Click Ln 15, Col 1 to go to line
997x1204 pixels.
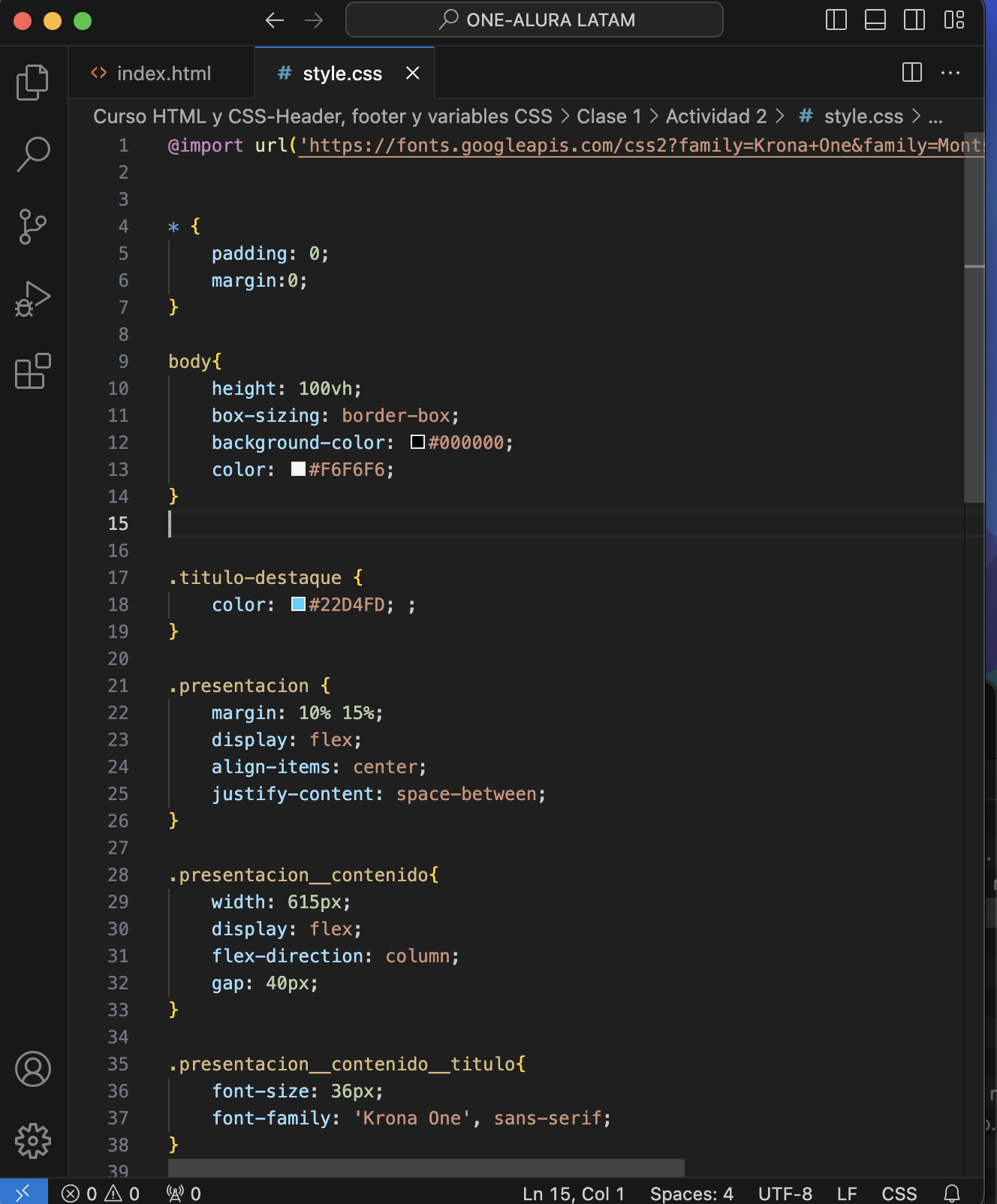(x=574, y=1193)
